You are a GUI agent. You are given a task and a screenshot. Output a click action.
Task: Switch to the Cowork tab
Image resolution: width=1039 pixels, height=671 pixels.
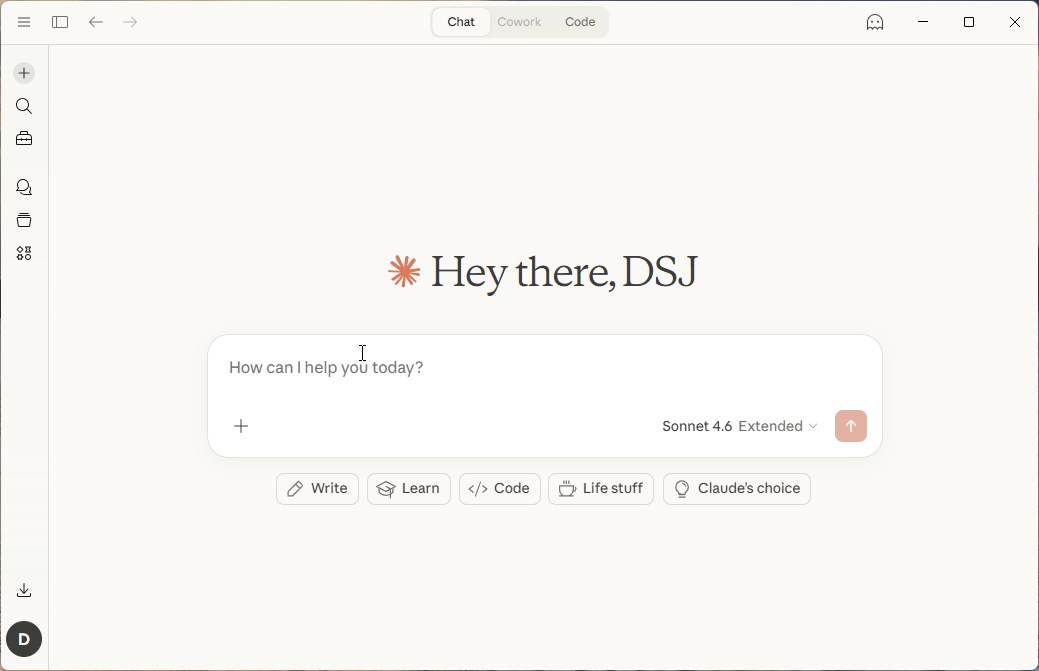click(519, 22)
